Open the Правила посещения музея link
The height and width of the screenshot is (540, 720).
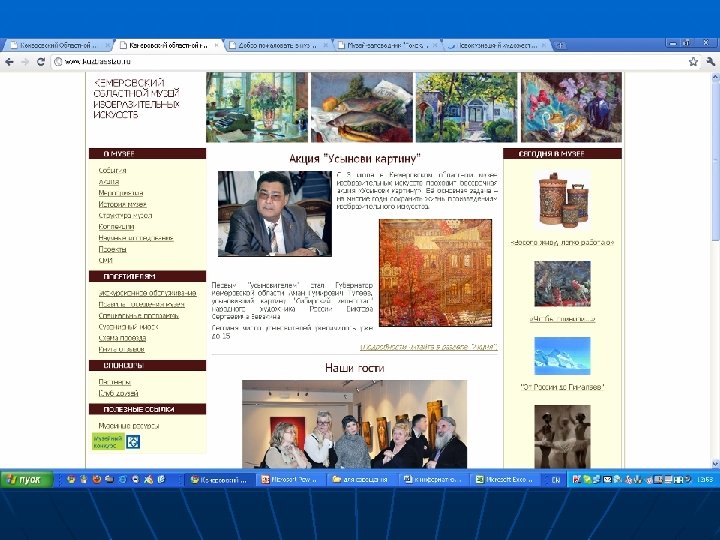click(141, 304)
